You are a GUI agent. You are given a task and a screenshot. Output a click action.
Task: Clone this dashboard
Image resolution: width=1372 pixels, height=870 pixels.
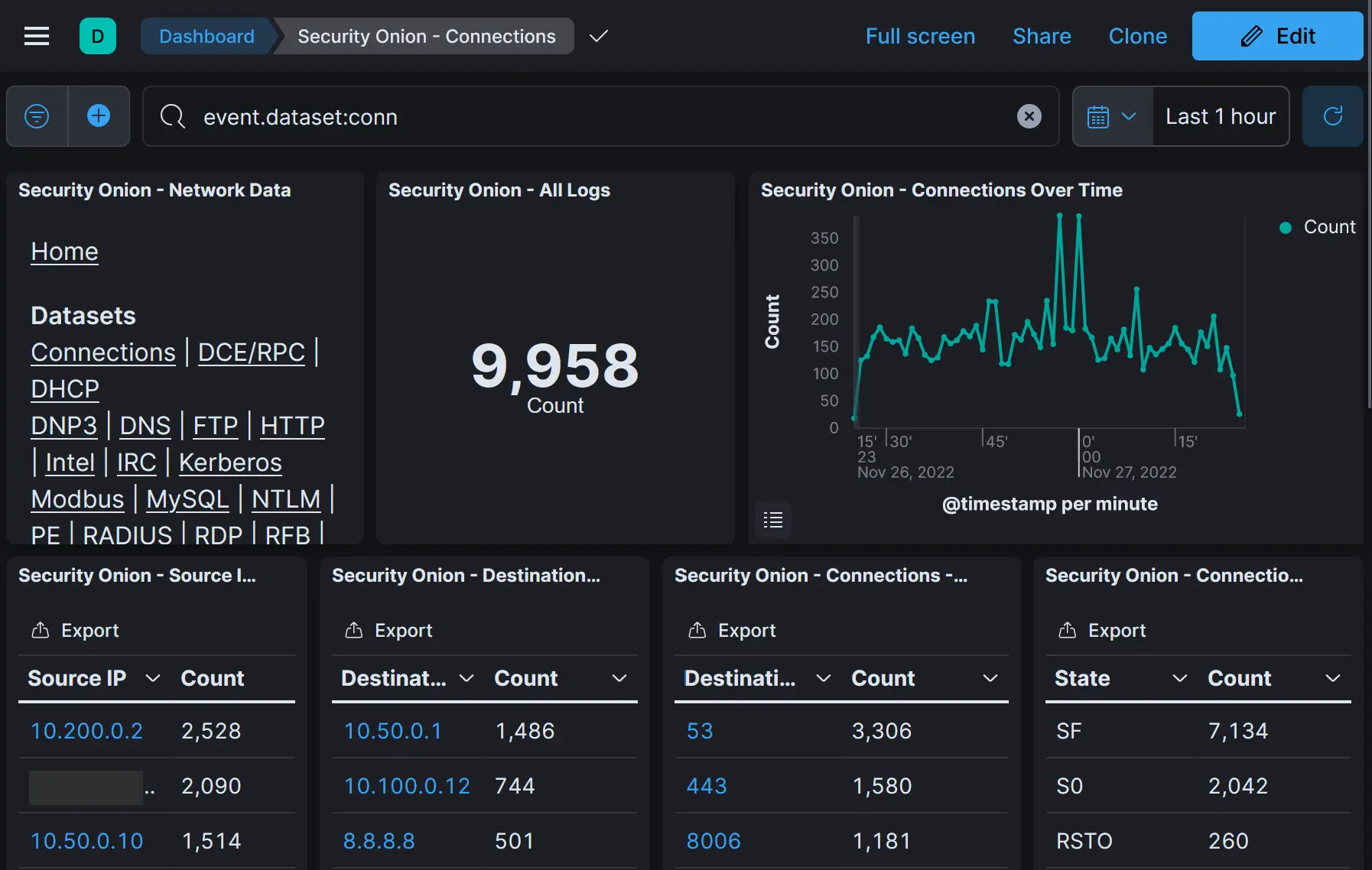(x=1137, y=36)
